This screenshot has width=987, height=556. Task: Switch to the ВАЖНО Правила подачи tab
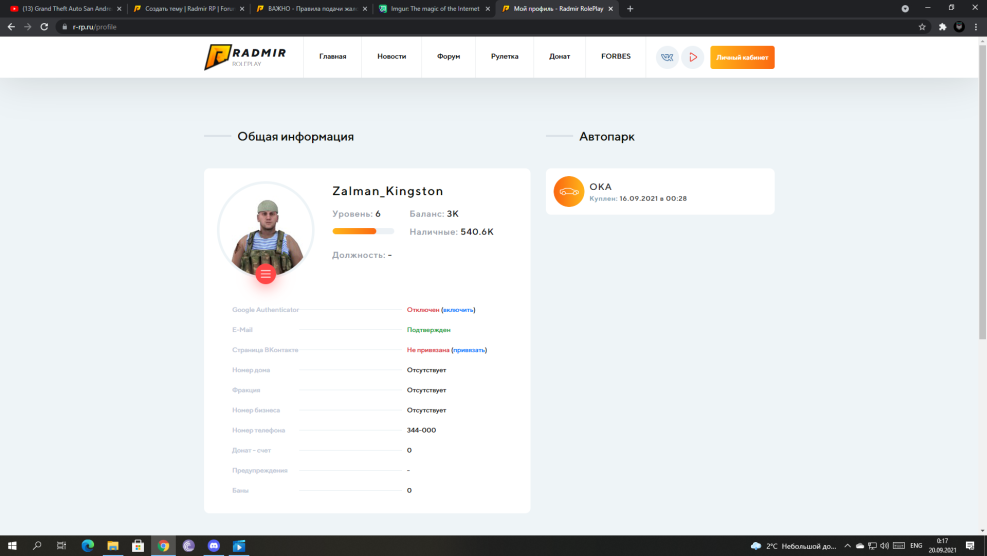tap(310, 9)
